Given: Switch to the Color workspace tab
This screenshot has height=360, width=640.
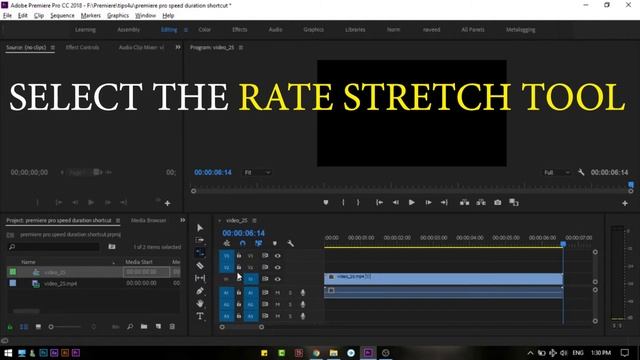Looking at the screenshot, I should [x=204, y=30].
